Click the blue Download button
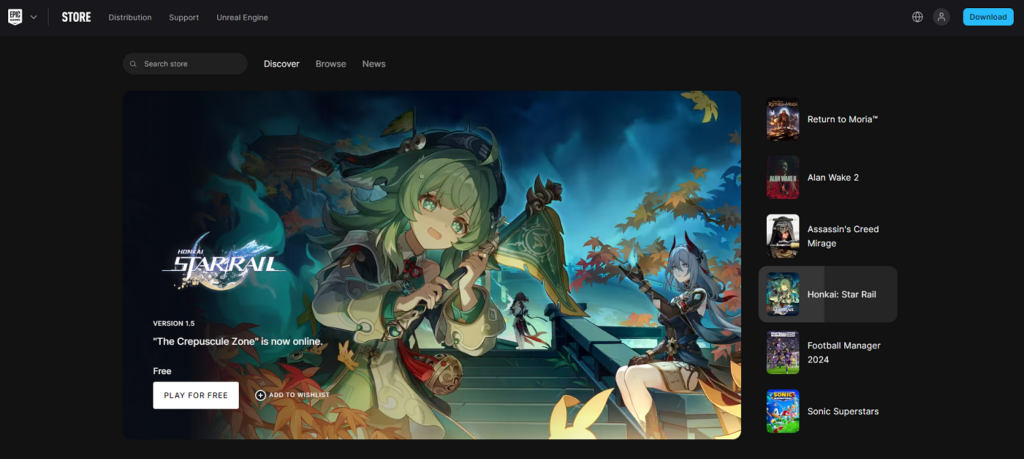 coord(988,17)
